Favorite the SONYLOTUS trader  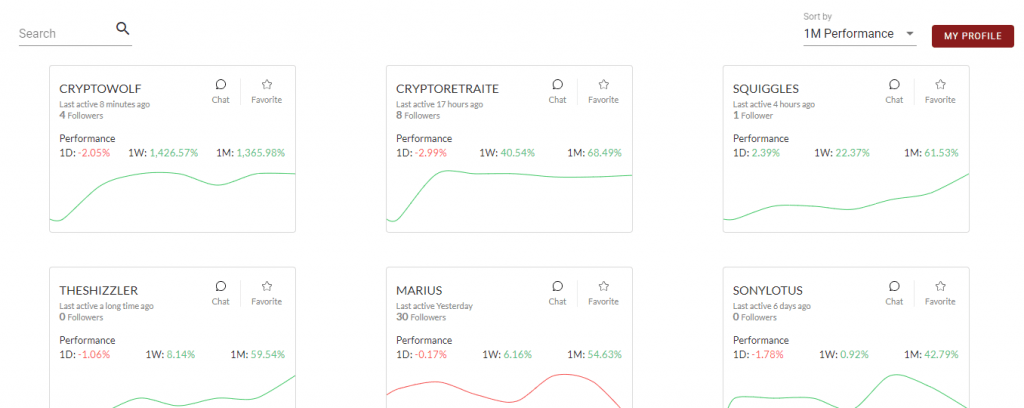tap(940, 292)
